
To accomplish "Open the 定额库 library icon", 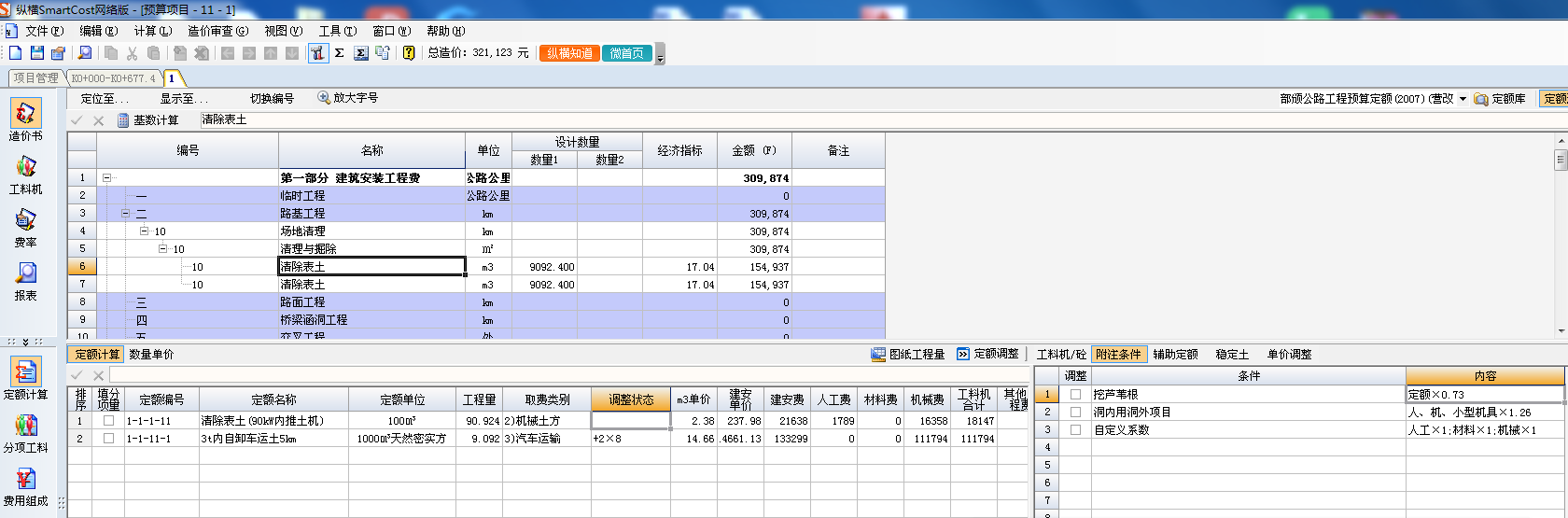I will point(1481,99).
